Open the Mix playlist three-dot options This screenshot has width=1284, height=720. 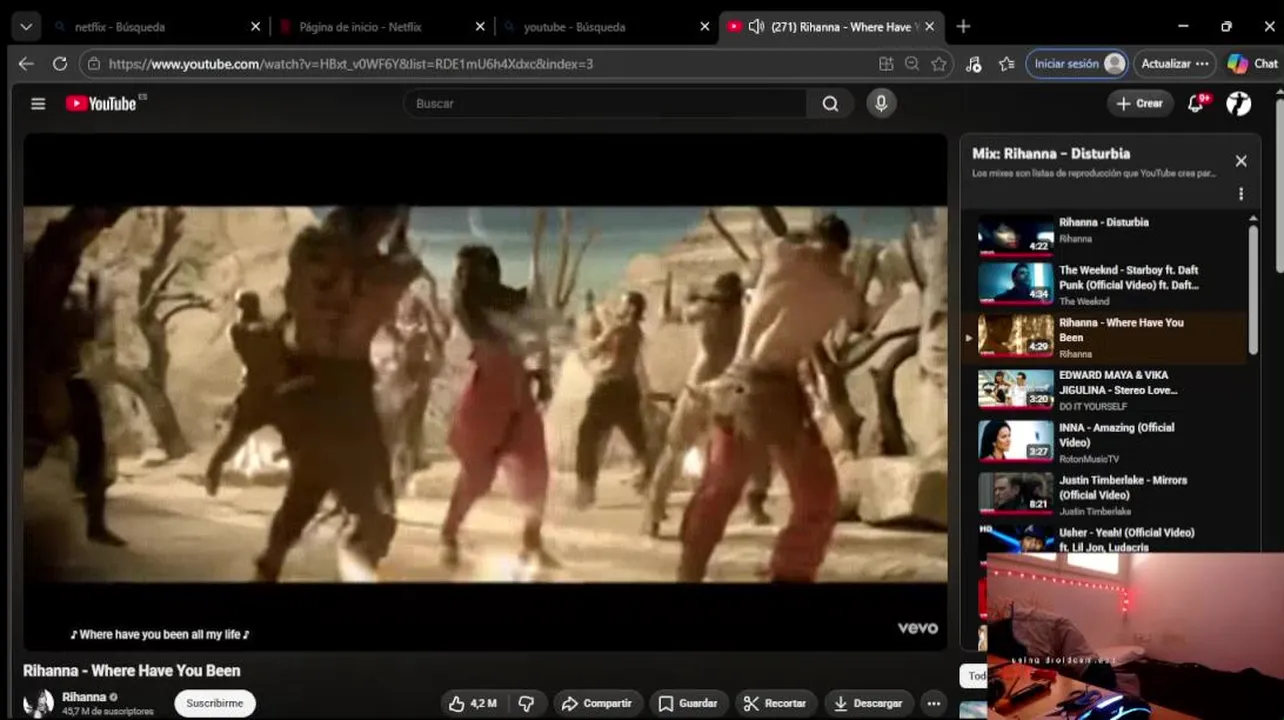coord(1241,194)
